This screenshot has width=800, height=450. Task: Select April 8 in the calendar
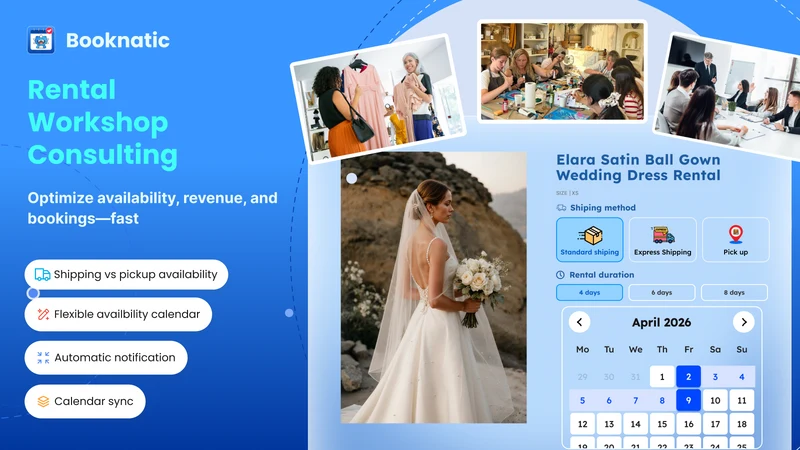[662, 401]
